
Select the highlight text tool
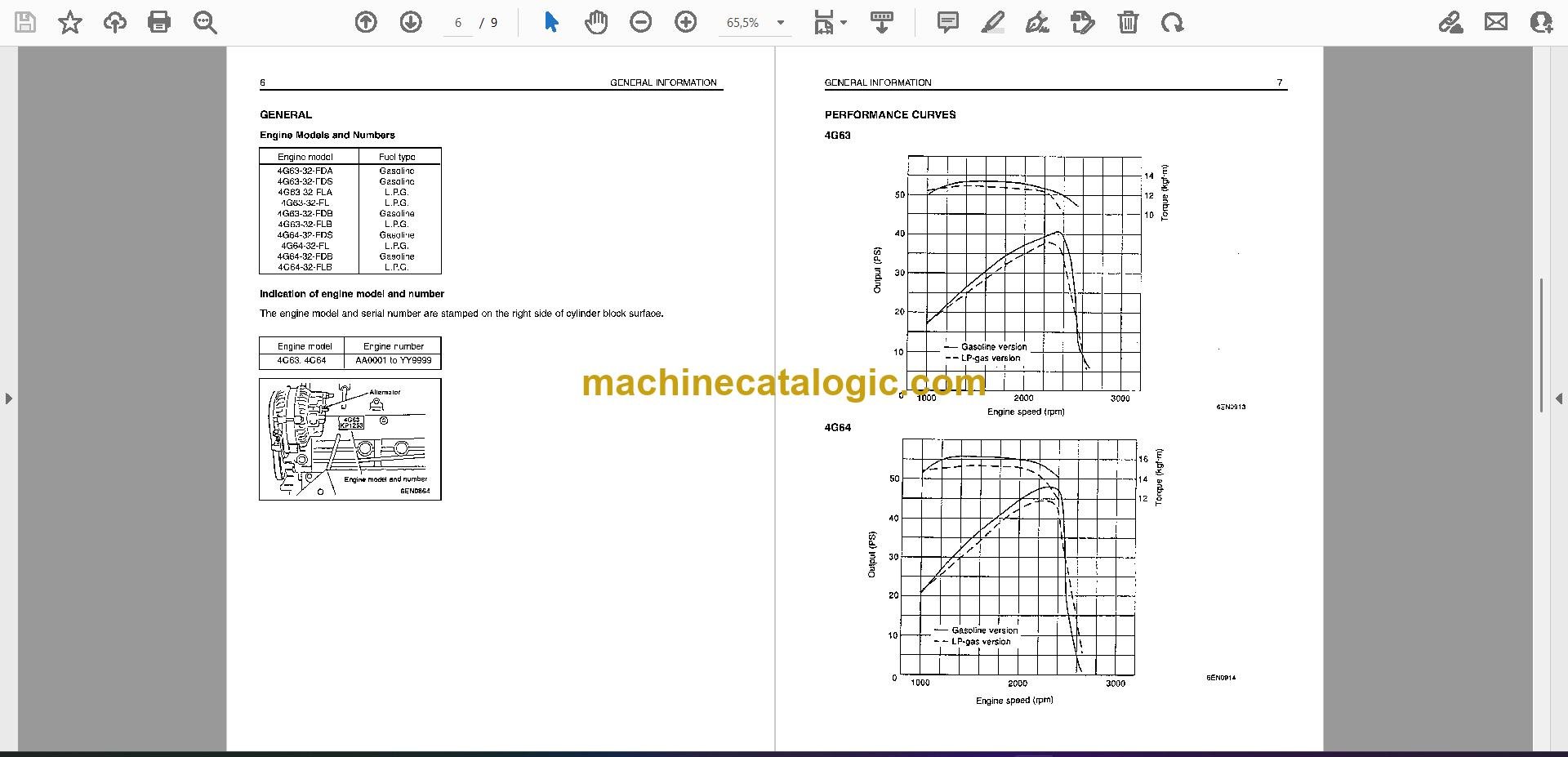coord(992,23)
